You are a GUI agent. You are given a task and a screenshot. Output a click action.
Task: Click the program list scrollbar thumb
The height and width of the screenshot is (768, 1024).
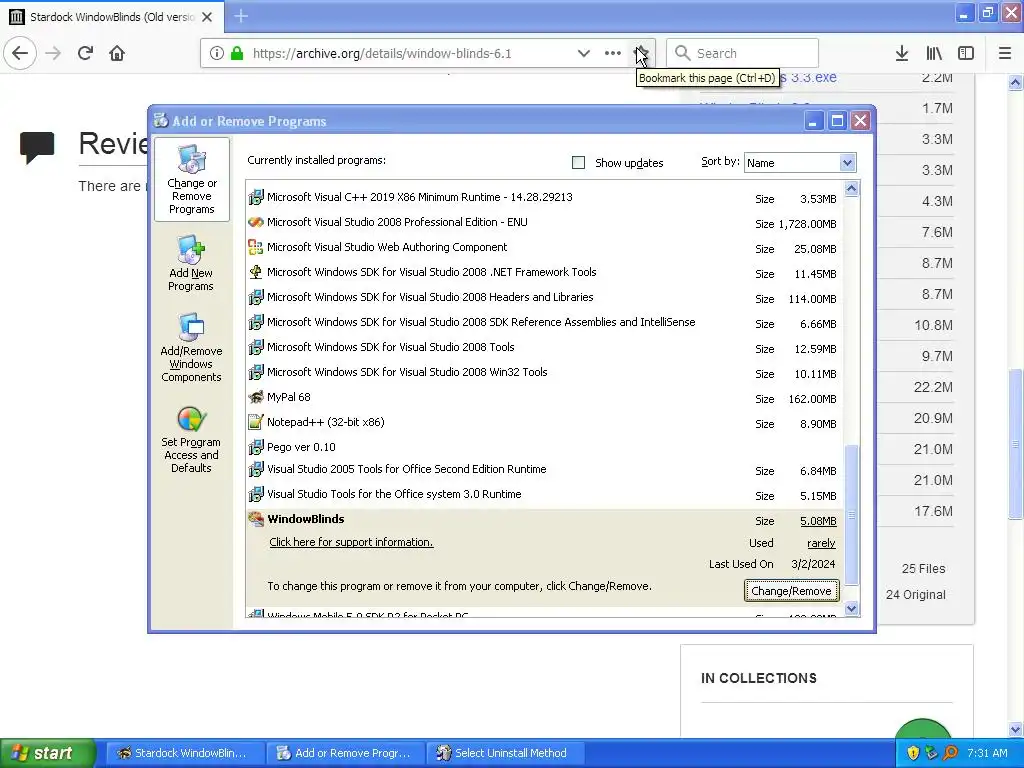851,515
